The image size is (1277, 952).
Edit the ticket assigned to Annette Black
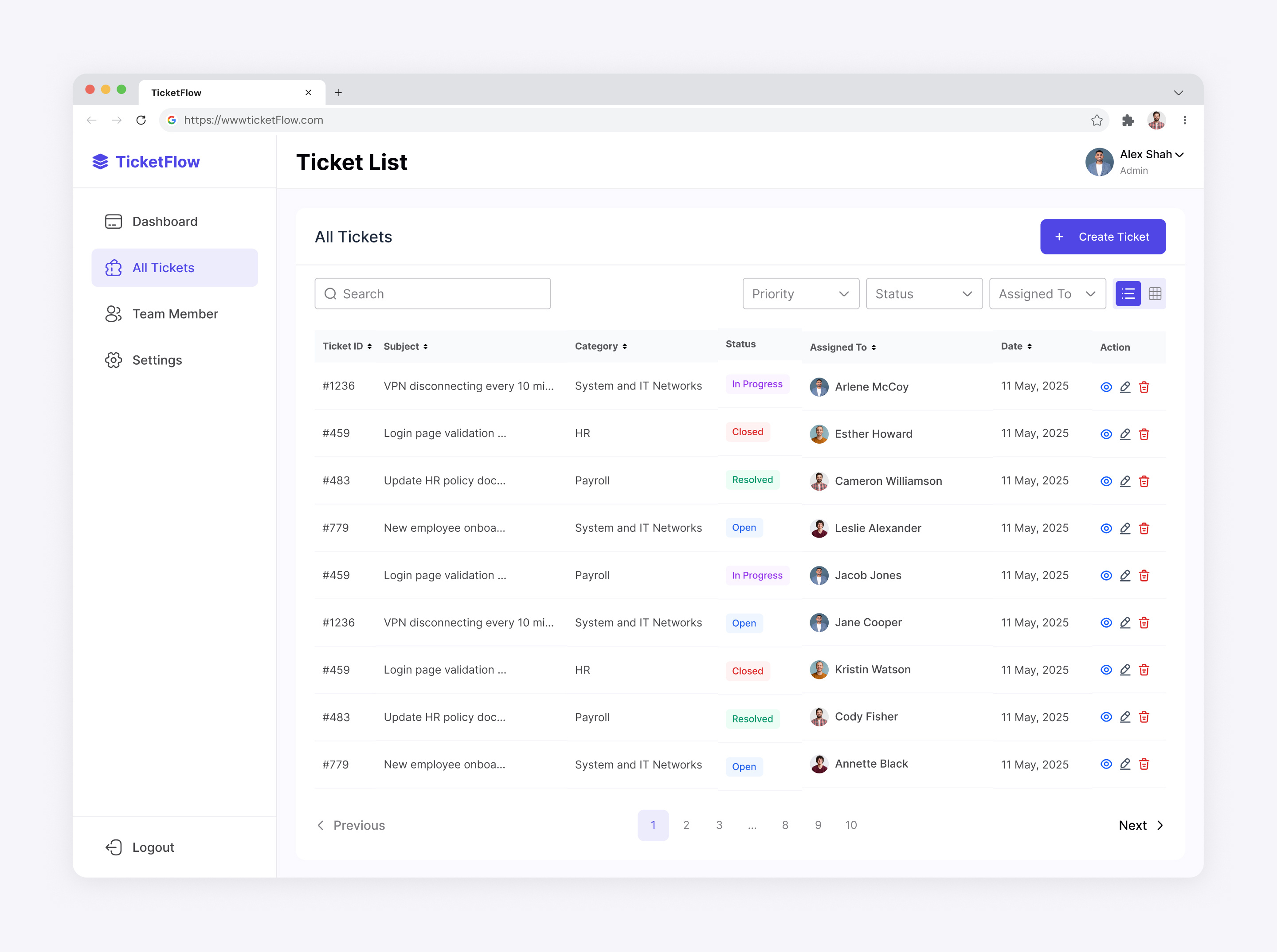point(1125,764)
